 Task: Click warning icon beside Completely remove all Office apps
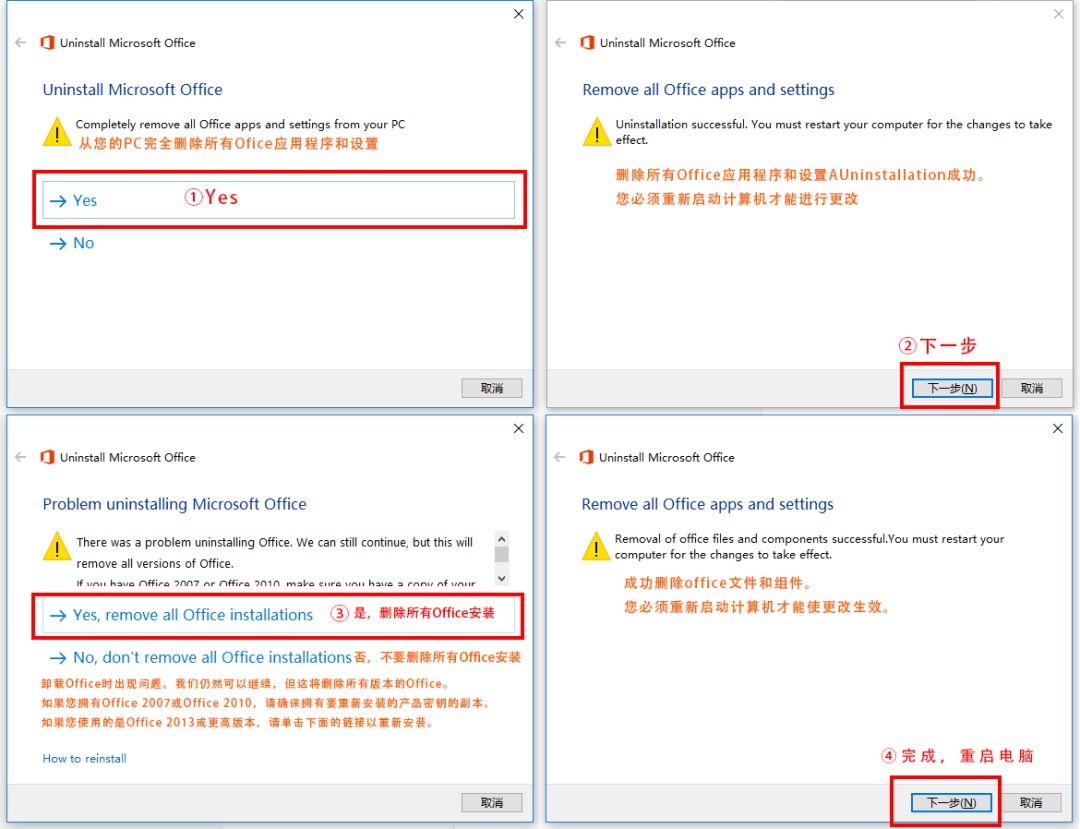pyautogui.click(x=57, y=132)
